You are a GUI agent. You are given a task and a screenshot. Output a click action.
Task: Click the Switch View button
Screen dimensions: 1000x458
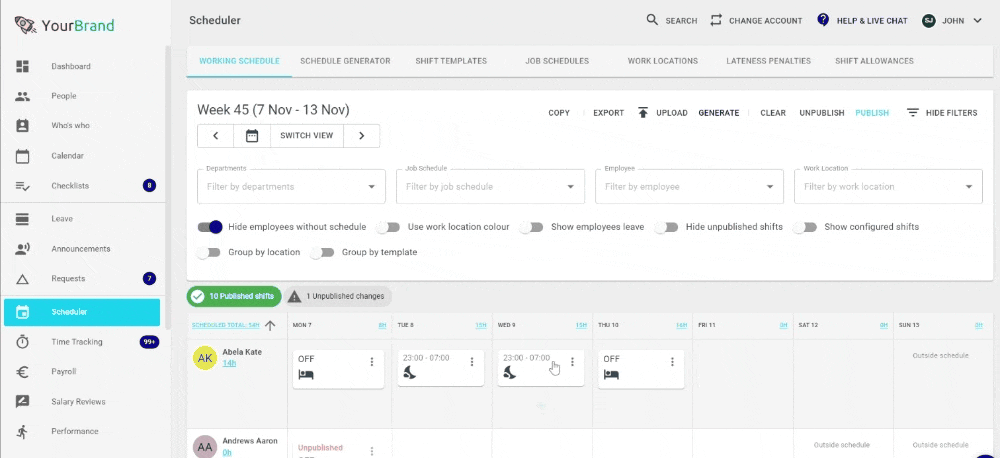pyautogui.click(x=307, y=136)
